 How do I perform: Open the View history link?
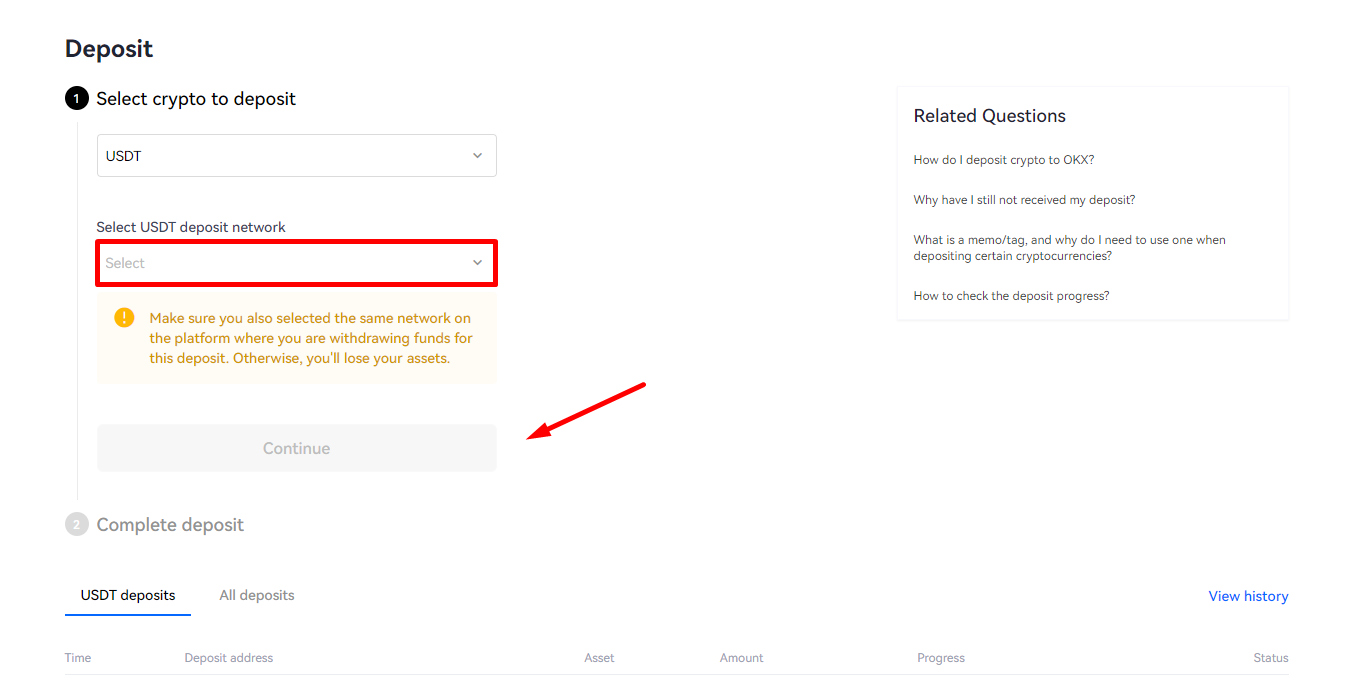pos(1248,596)
